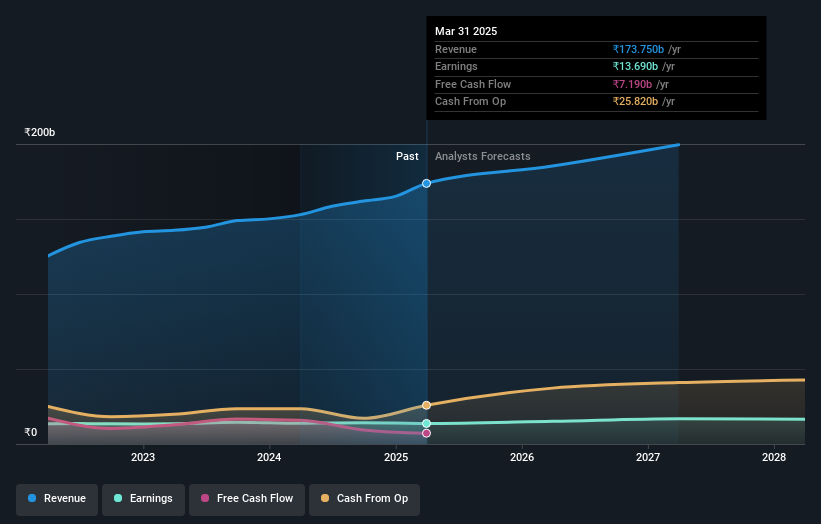Click the 2027 x-axis label
821x524 pixels.
coord(648,457)
